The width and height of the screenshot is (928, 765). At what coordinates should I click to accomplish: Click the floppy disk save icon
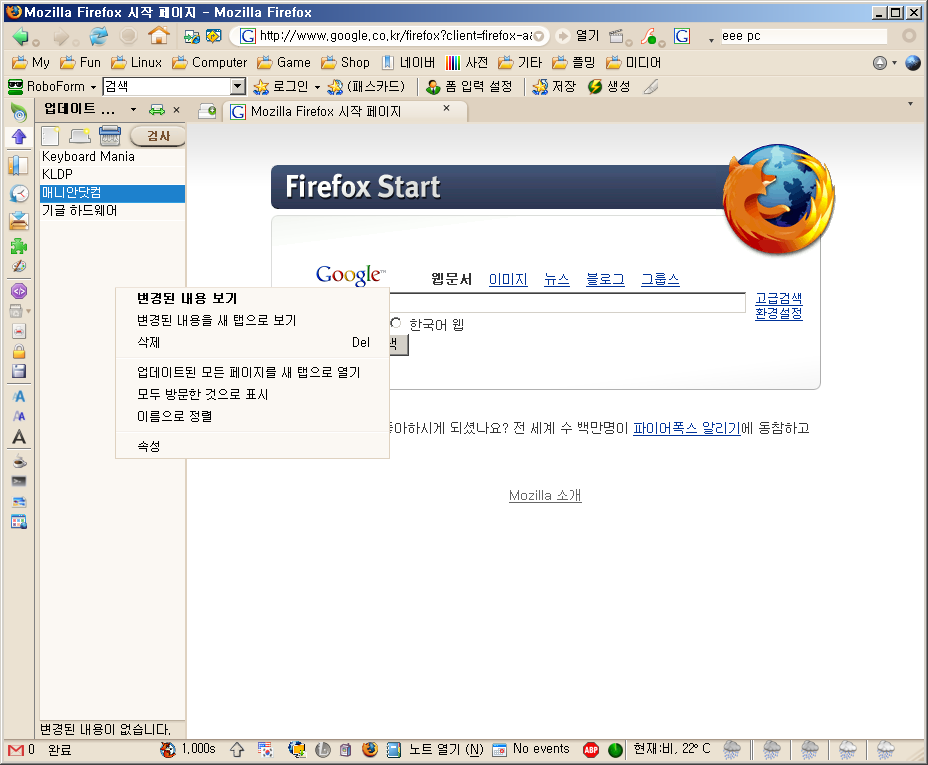click(x=19, y=372)
